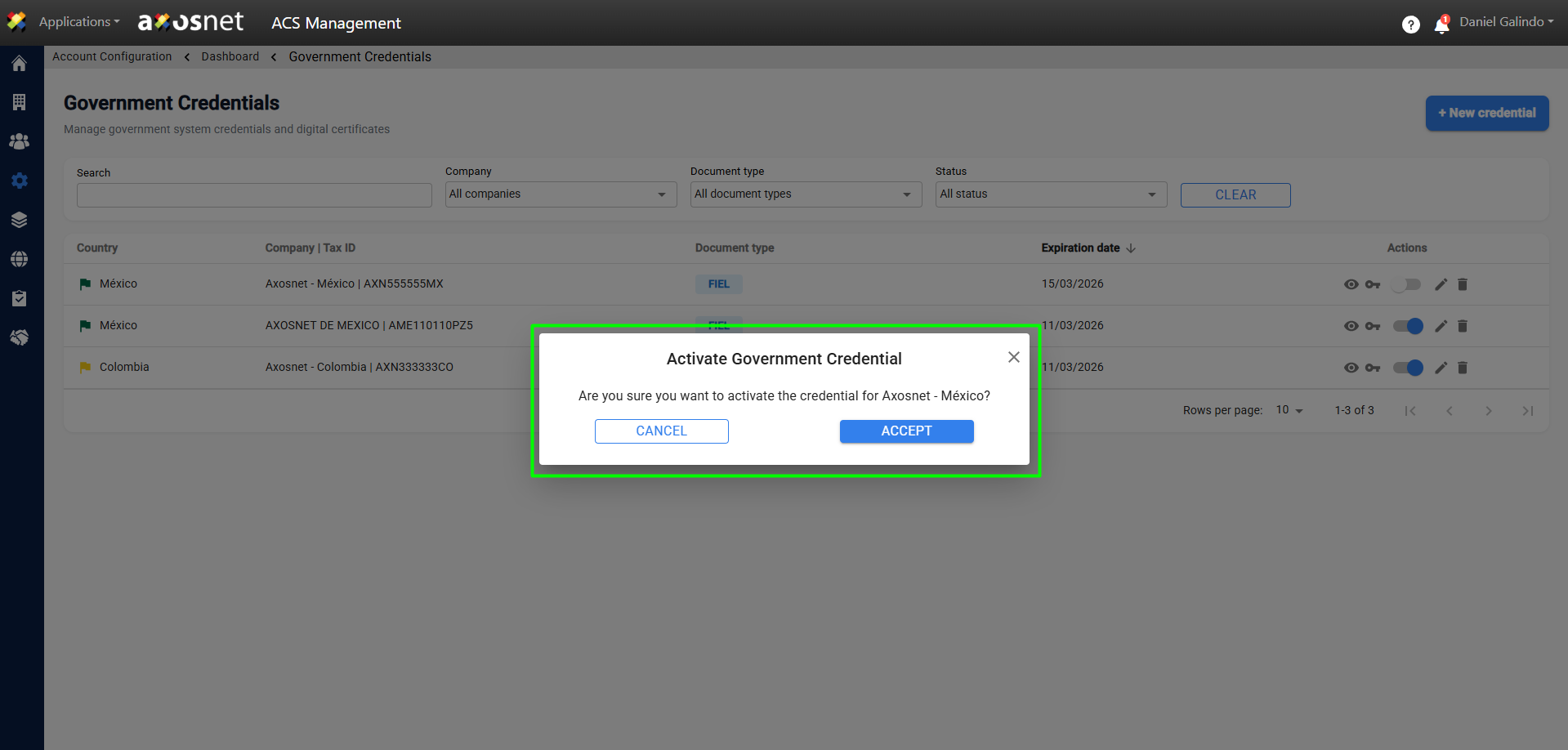Go to Dashboard breadcrumb
The width and height of the screenshot is (1568, 750).
pos(230,56)
